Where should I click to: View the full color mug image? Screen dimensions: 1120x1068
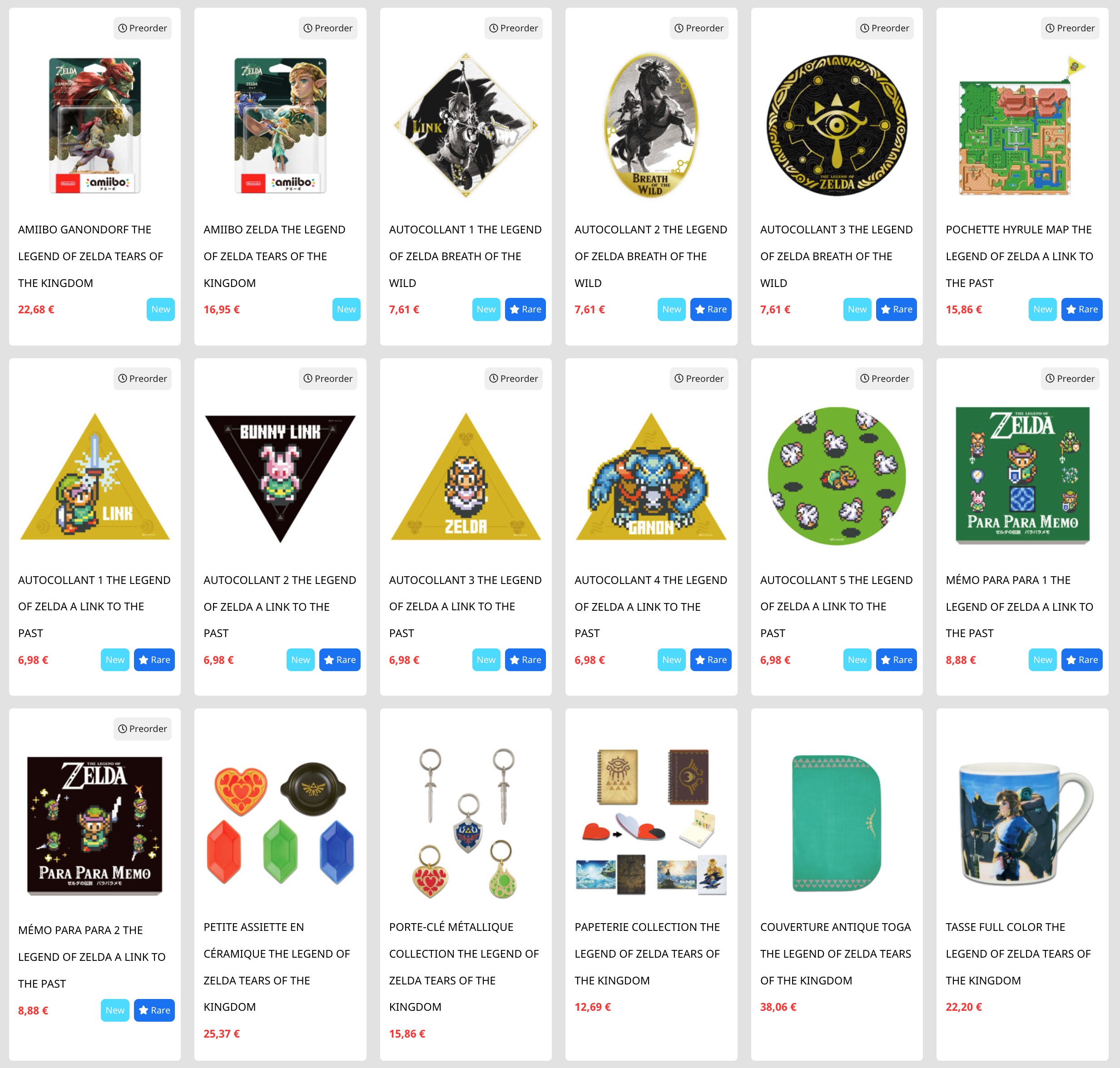[1022, 823]
